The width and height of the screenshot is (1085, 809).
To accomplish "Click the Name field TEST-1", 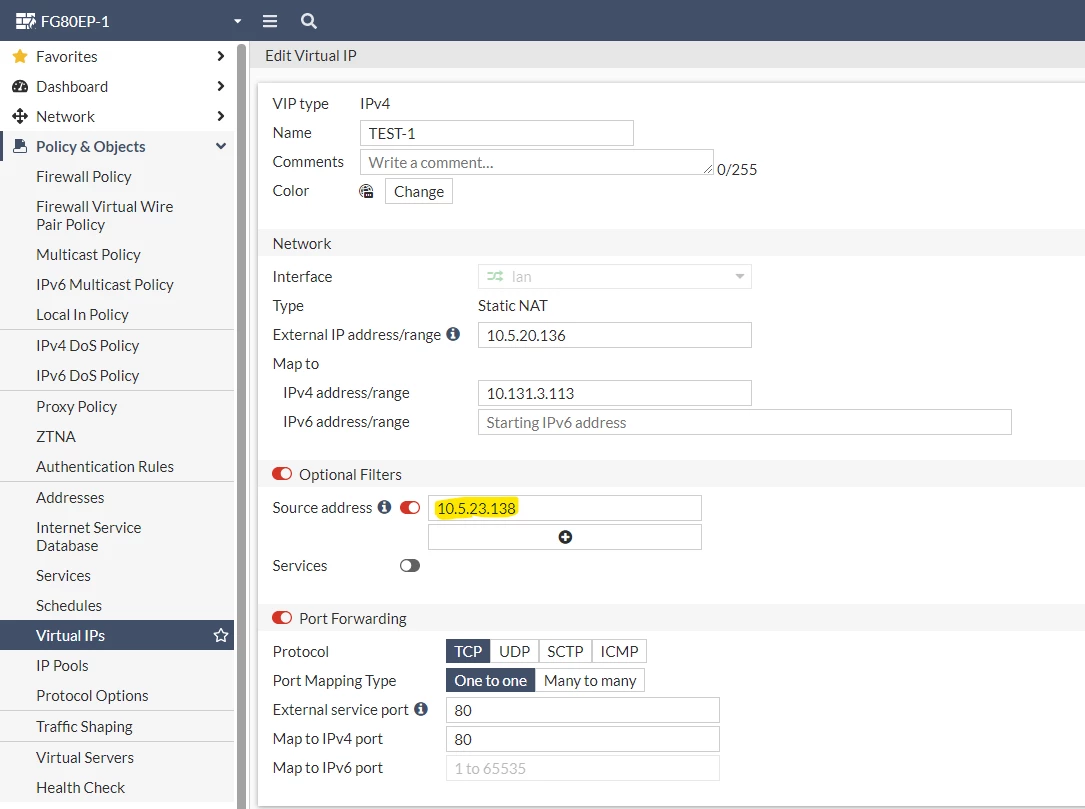I will tap(496, 133).
